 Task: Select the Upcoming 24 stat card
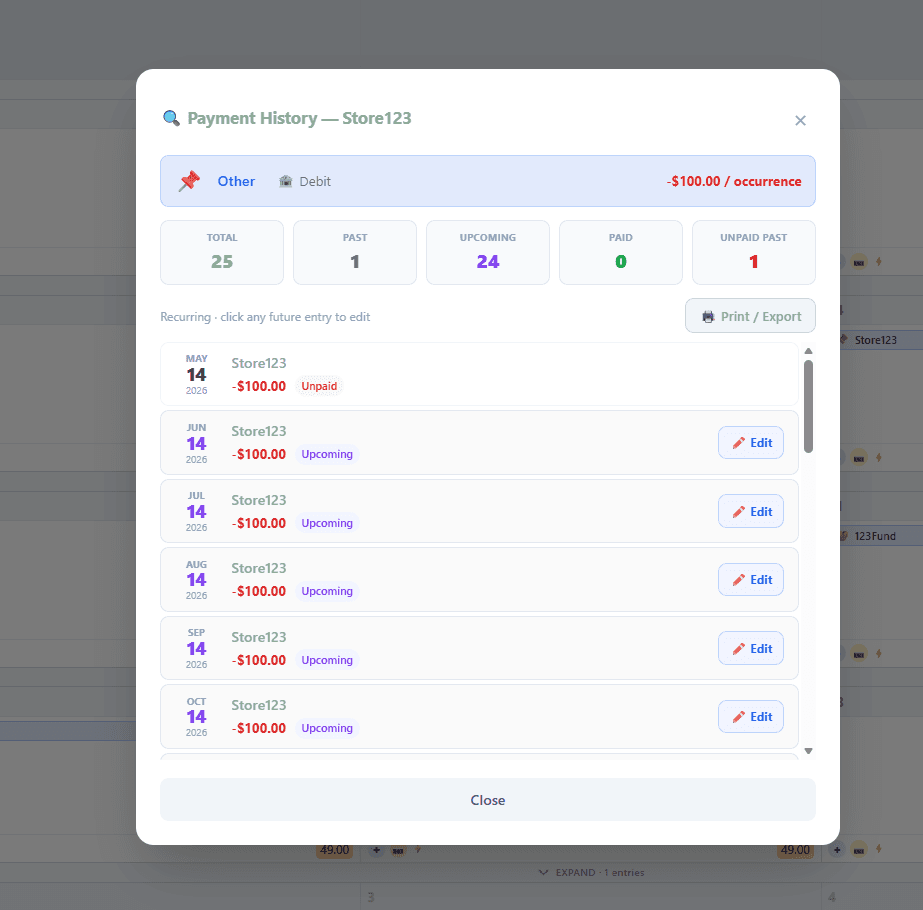487,253
